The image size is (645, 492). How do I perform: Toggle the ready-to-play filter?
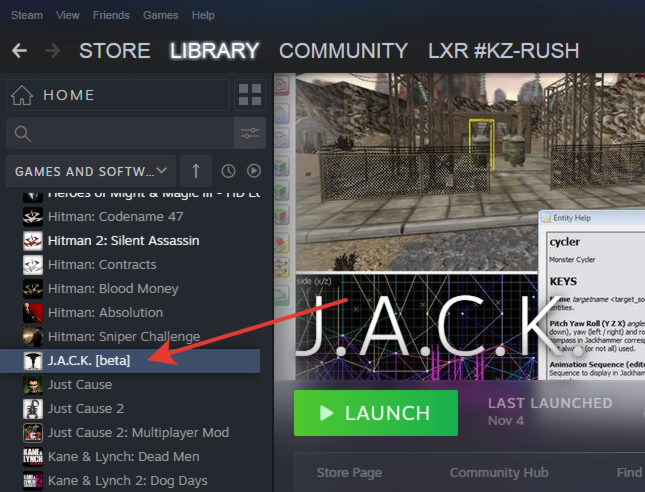pyautogui.click(x=254, y=171)
